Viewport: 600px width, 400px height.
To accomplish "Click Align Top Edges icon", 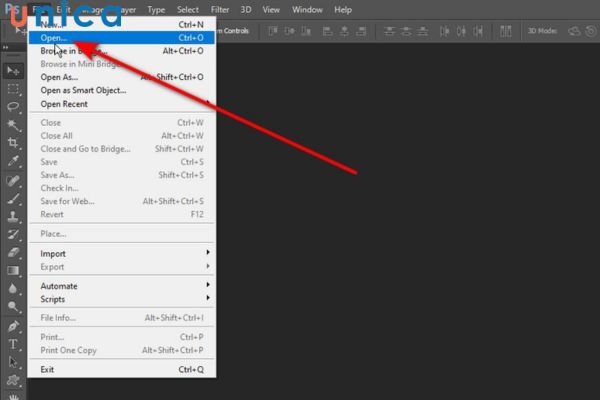I will [273, 31].
